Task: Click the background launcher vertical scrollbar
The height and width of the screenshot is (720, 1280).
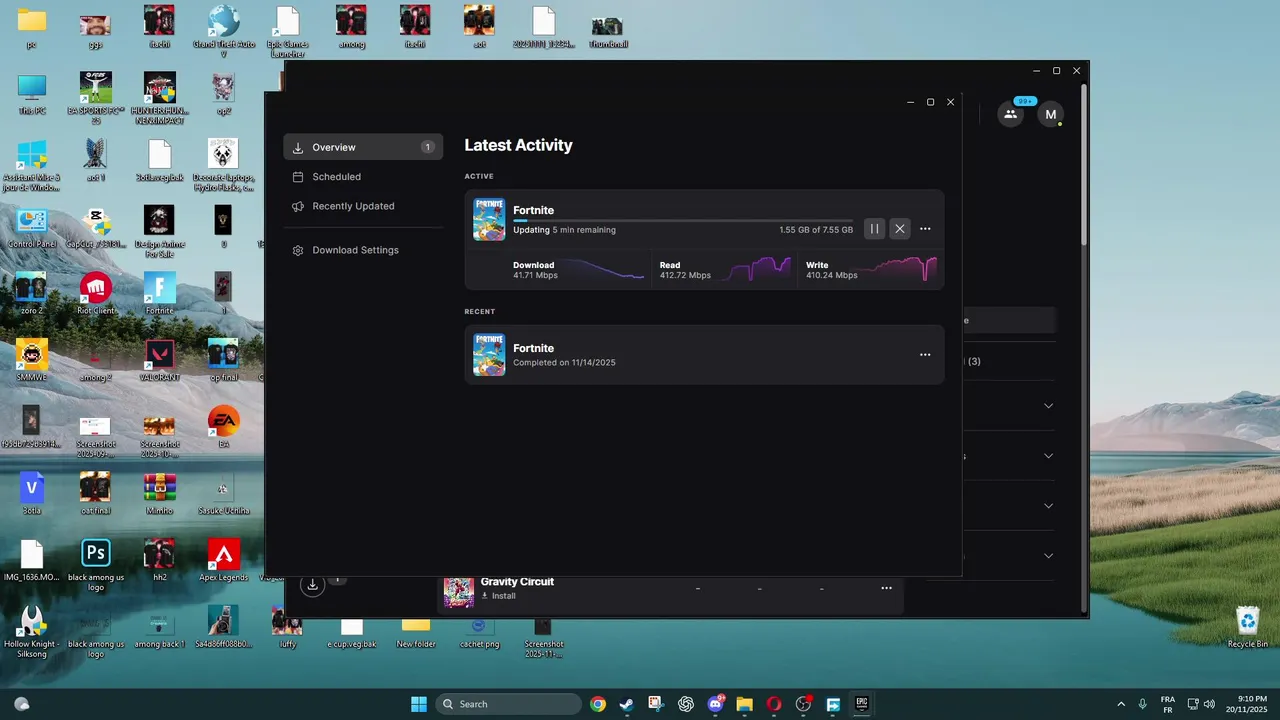Action: tap(1083, 165)
